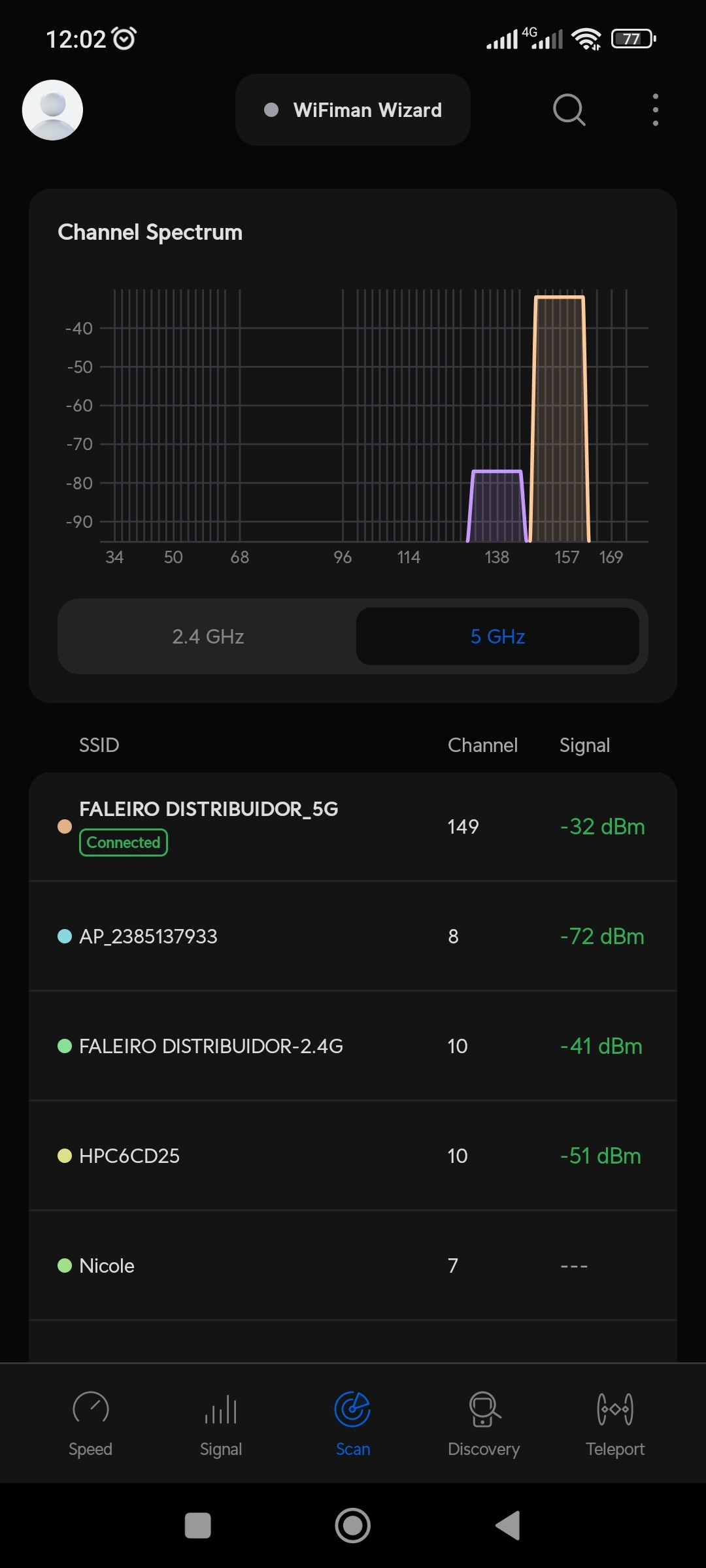The height and width of the screenshot is (1568, 706).
Task: Tap the orange channel 149 spectrum block
Action: pos(559,418)
